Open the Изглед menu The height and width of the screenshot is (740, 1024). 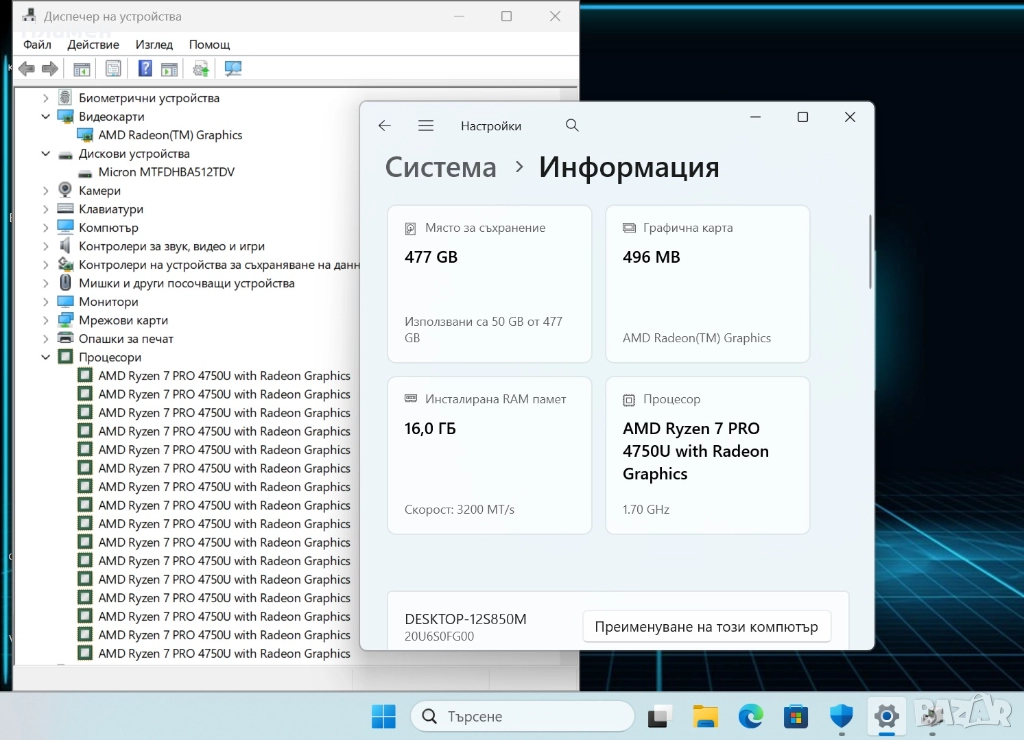click(154, 45)
